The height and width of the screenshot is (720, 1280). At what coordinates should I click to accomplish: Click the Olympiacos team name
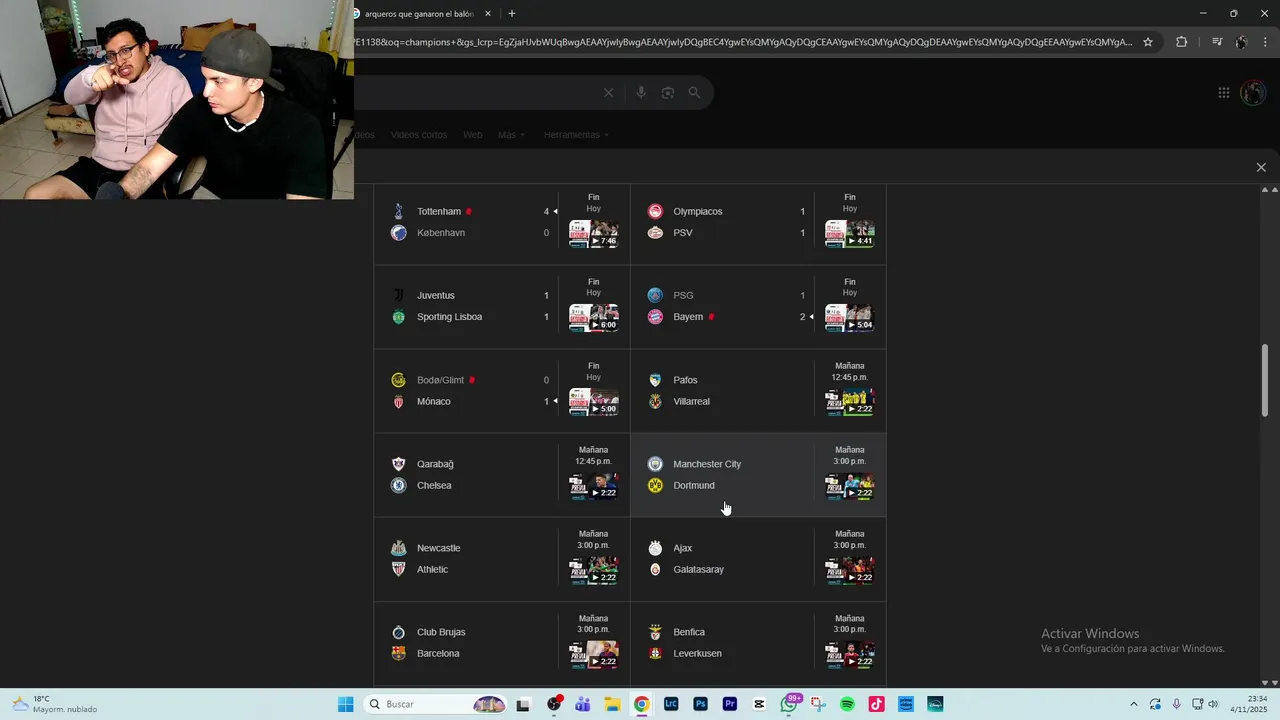(x=697, y=212)
